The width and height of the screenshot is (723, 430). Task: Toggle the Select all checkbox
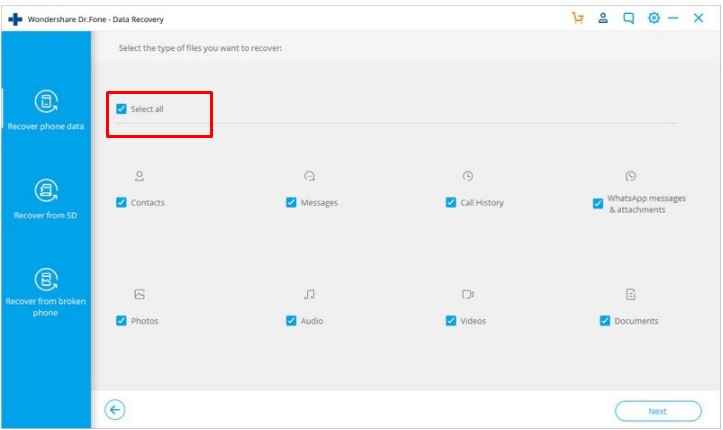coord(121,109)
